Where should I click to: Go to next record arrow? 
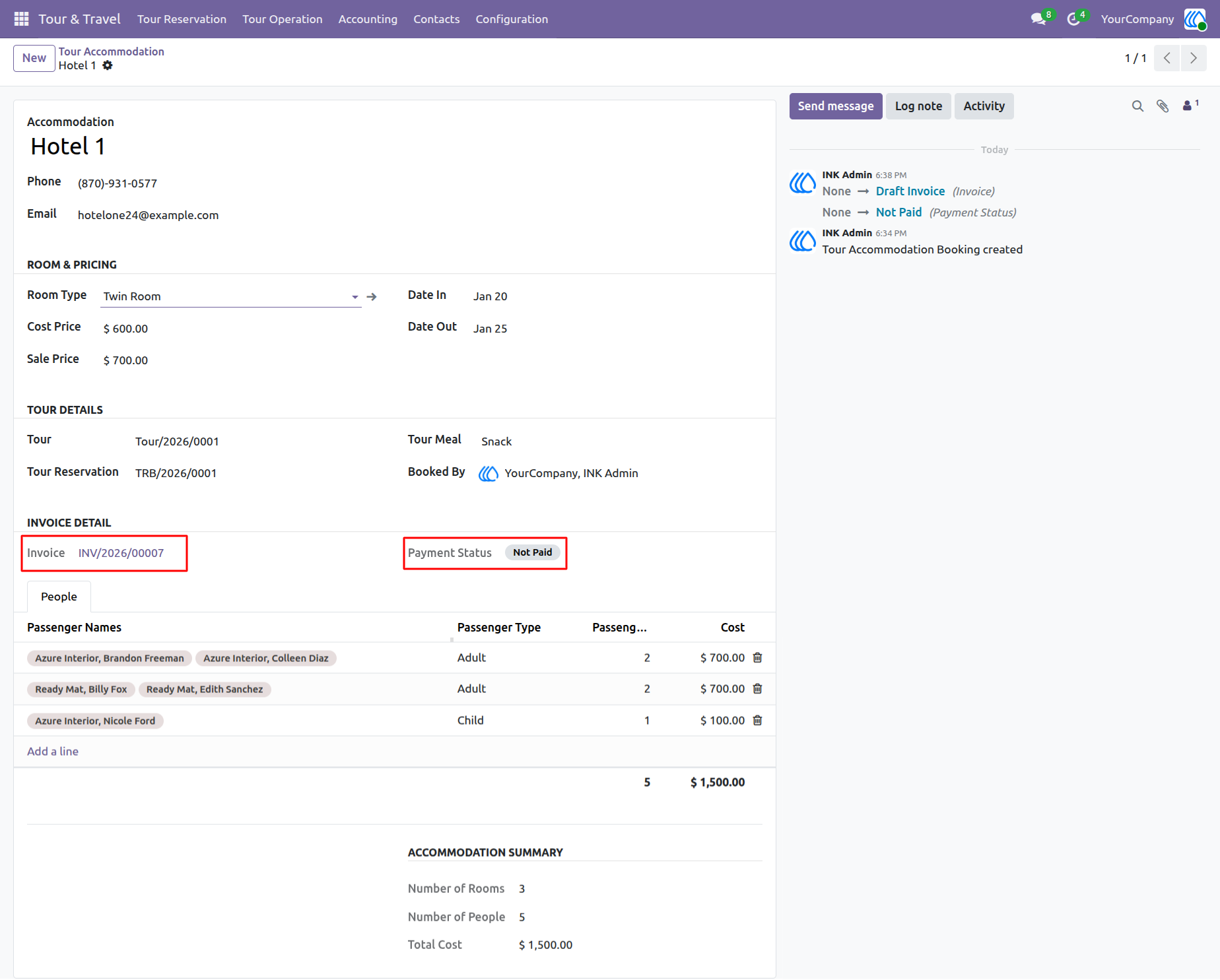(x=1194, y=58)
